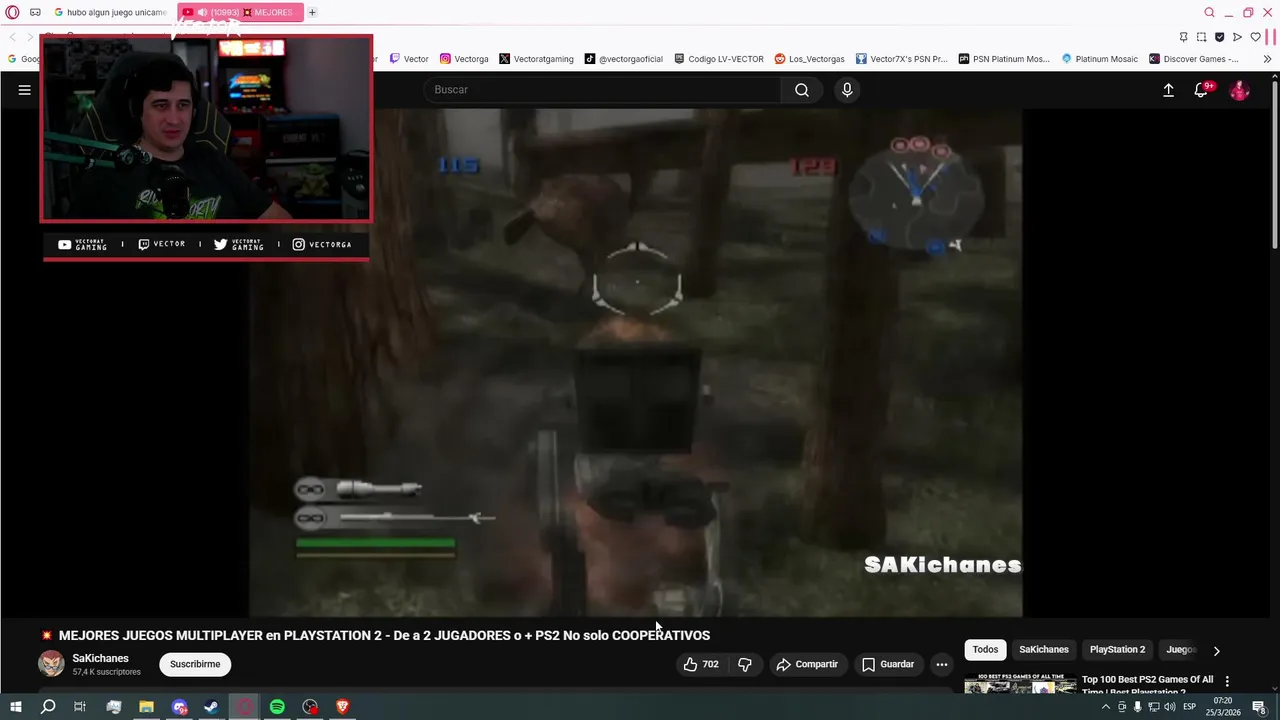Viewport: 1280px width, 720px height.
Task: Switch to the 'hubo algun juego unicame' tab
Action: pyautogui.click(x=110, y=12)
